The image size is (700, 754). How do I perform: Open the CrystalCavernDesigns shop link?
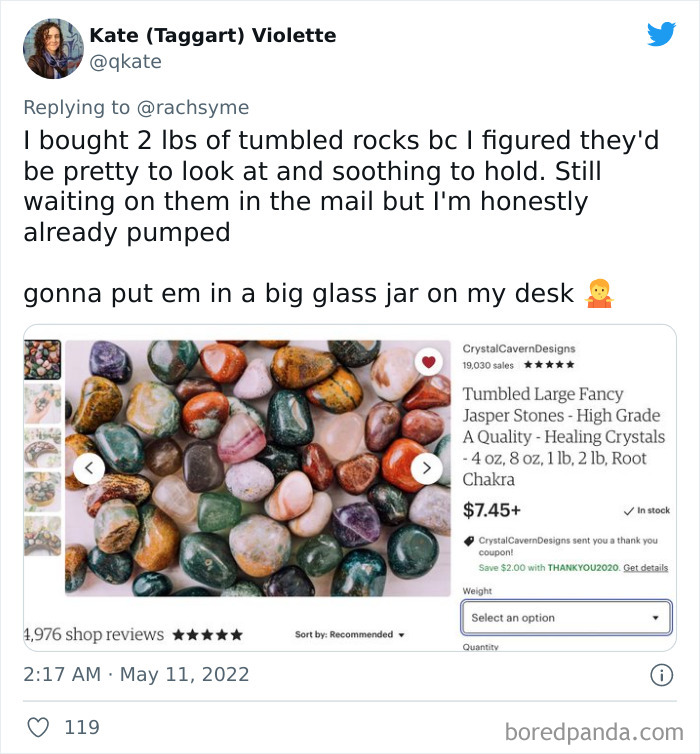pyautogui.click(x=519, y=348)
